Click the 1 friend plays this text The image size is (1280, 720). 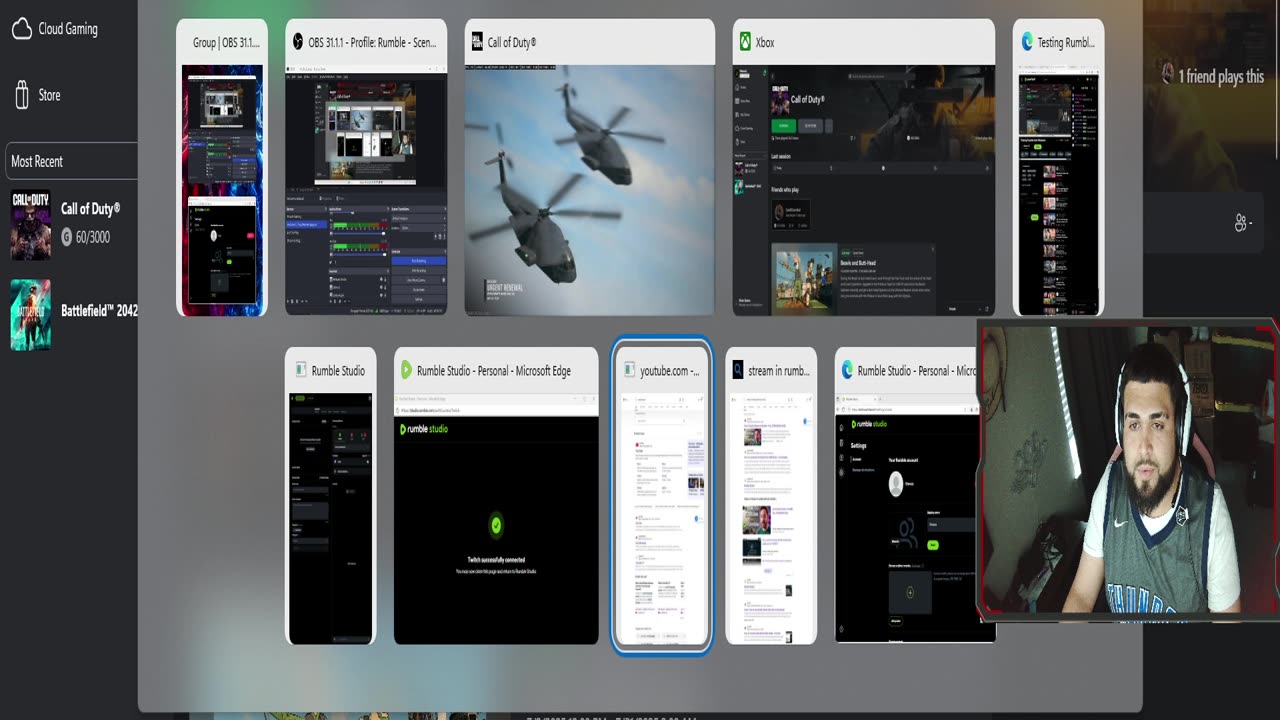(x=1221, y=76)
